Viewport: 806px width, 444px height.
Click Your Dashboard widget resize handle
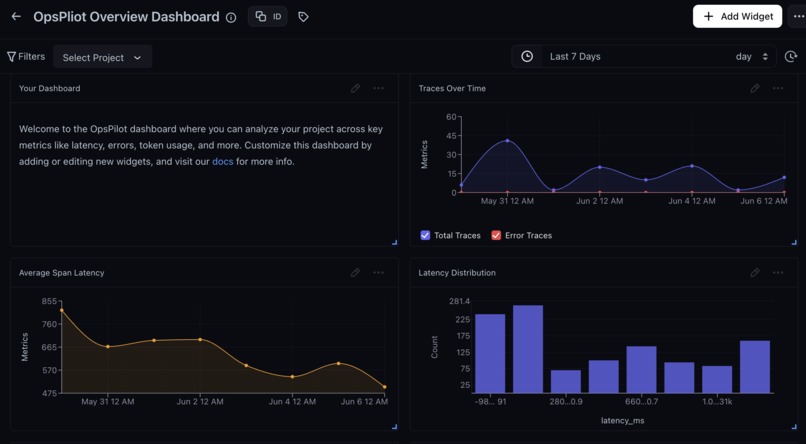coord(394,242)
